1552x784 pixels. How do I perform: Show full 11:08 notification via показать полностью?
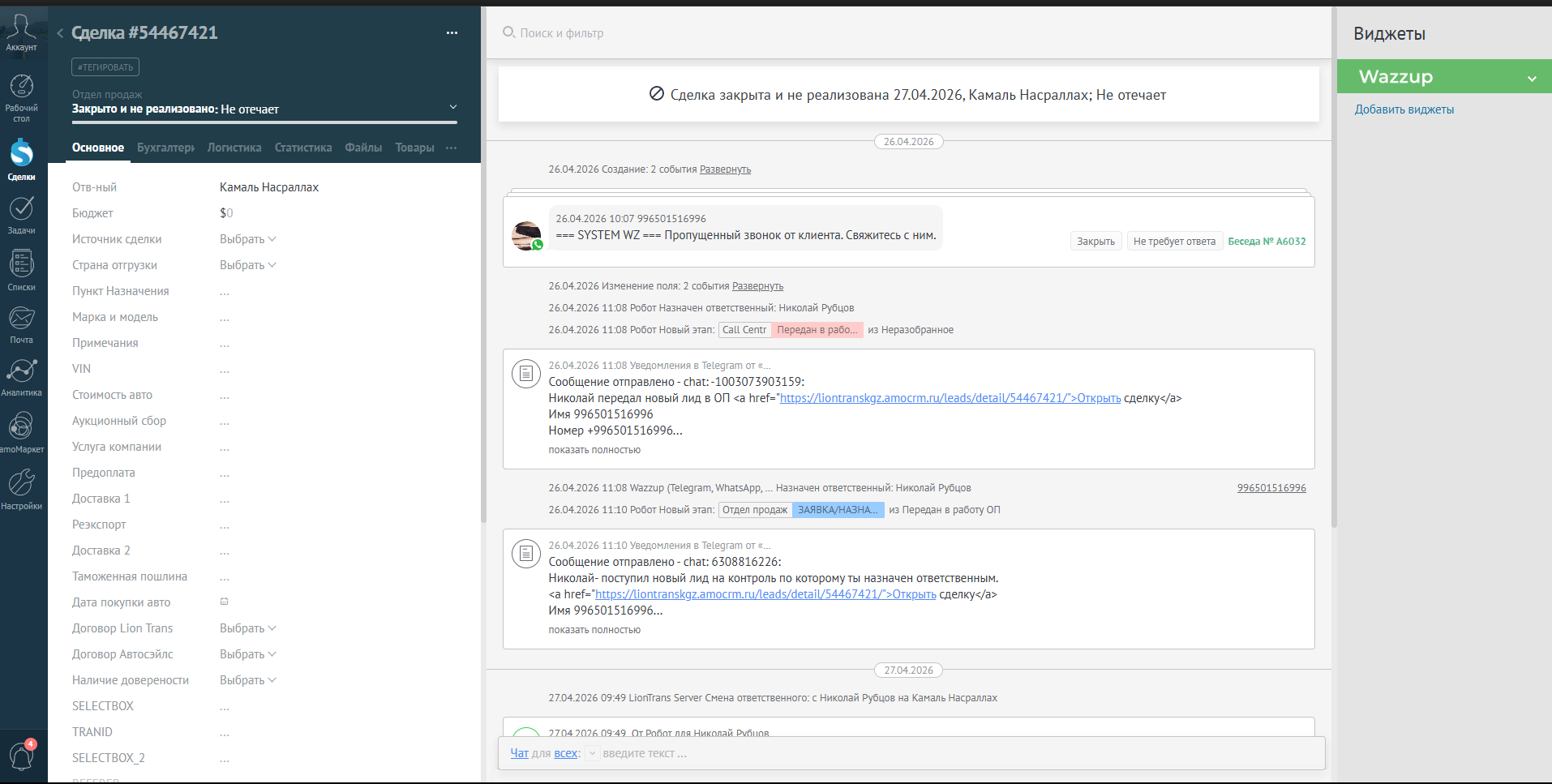(594, 450)
